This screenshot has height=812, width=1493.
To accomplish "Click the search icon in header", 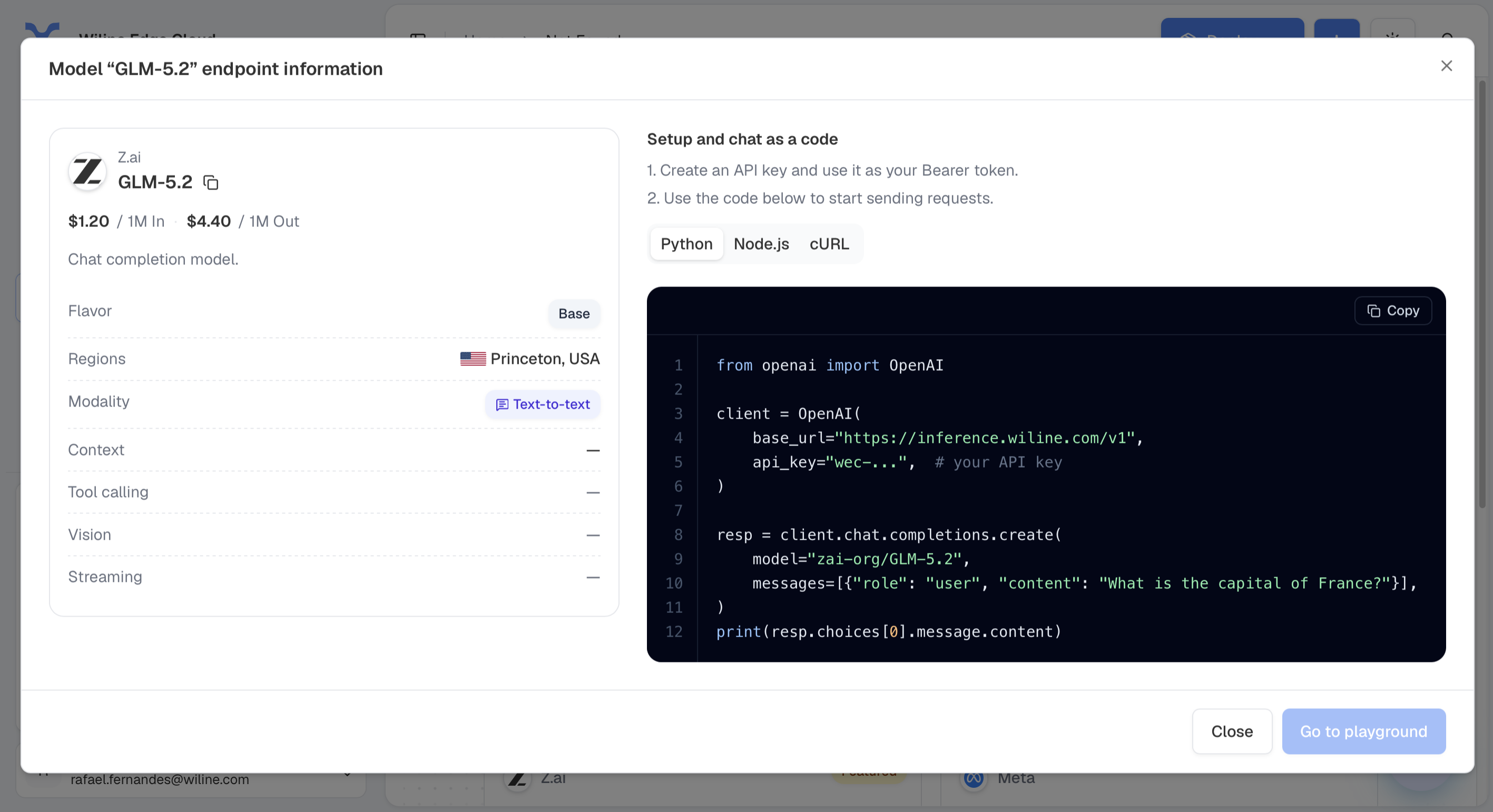I will (x=1447, y=35).
